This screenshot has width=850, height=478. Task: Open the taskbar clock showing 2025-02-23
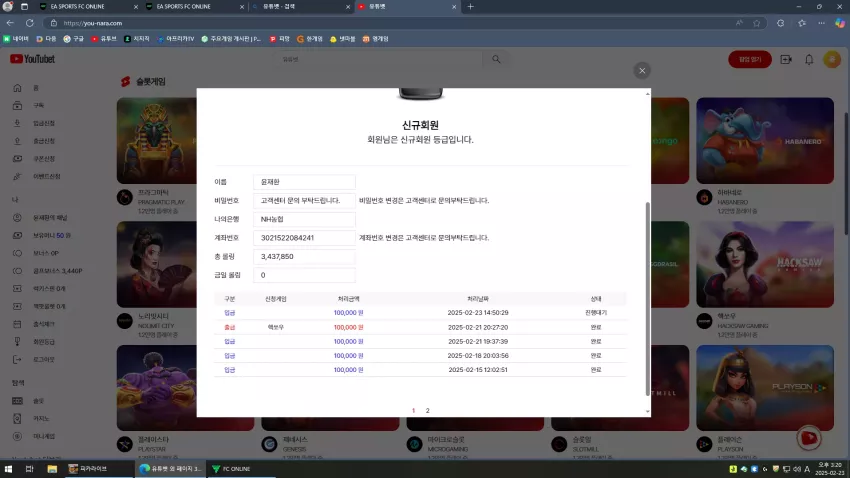(830, 469)
